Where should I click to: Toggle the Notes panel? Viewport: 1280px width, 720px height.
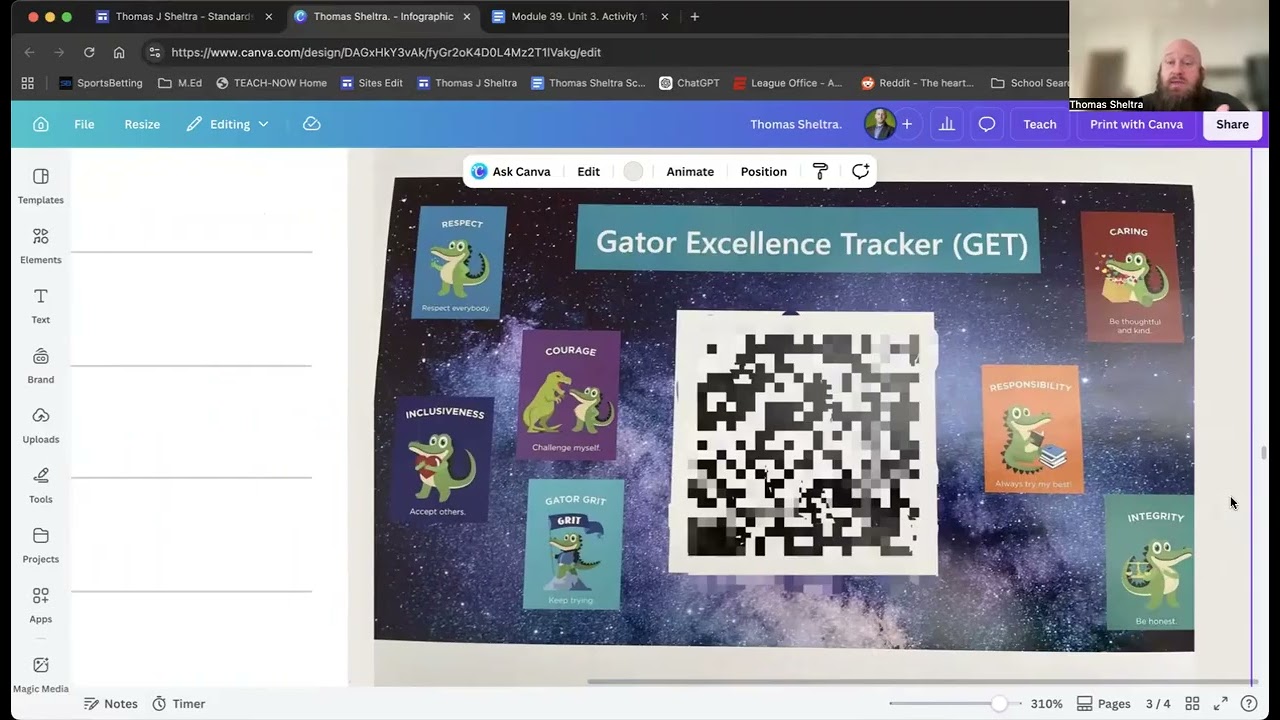click(110, 704)
